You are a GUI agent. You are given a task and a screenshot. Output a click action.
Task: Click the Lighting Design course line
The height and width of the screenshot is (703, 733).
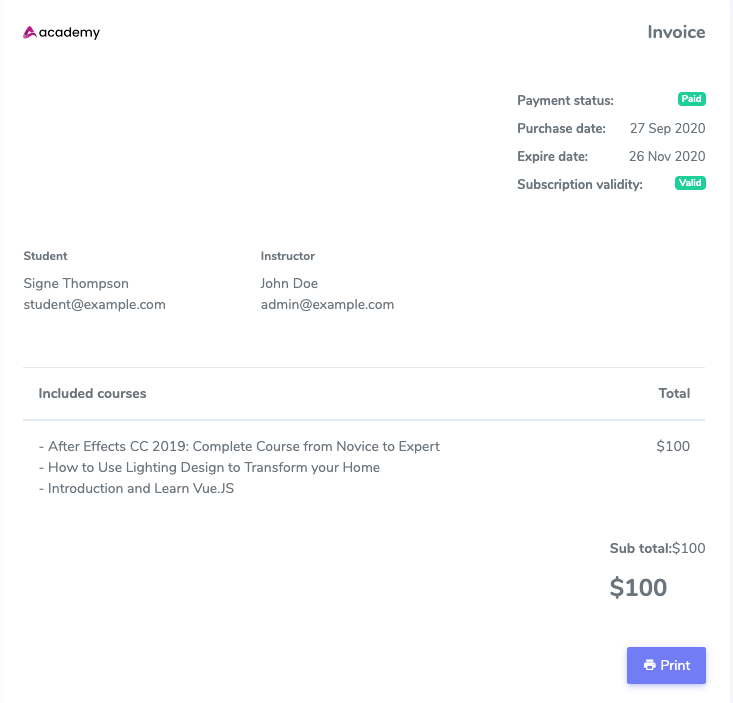(x=209, y=468)
